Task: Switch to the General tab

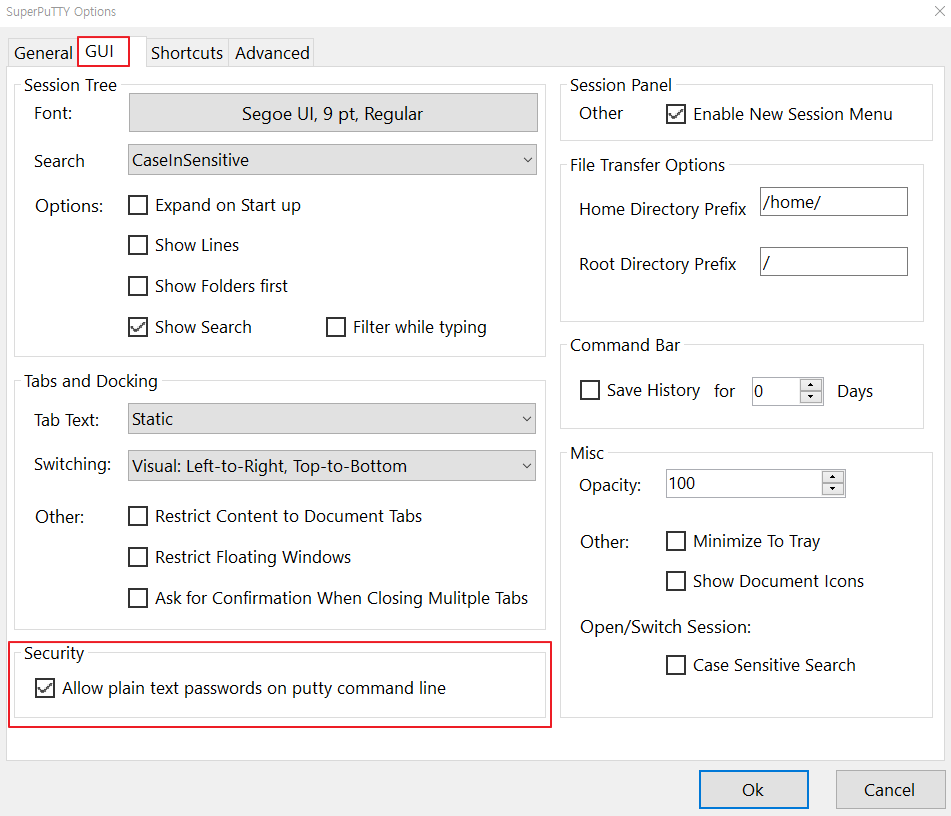Action: (x=43, y=53)
